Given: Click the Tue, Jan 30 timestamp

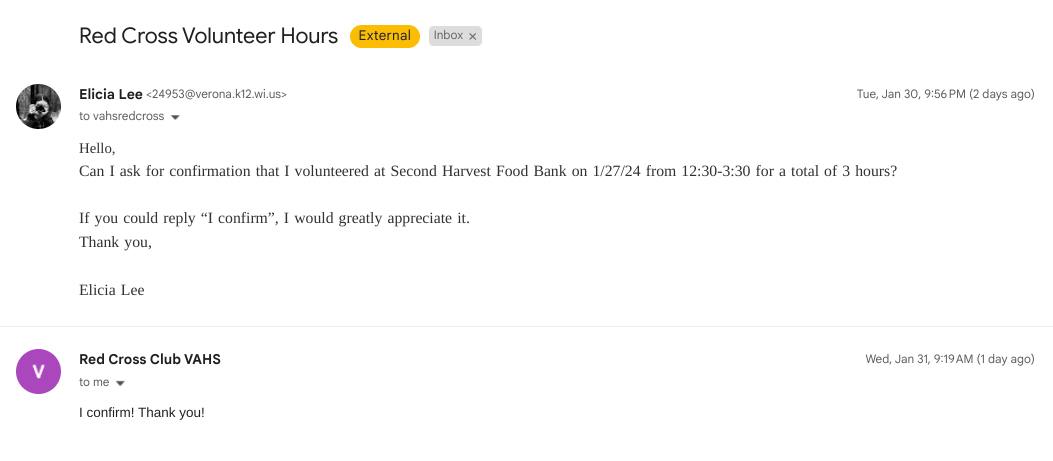Looking at the screenshot, I should pos(945,94).
